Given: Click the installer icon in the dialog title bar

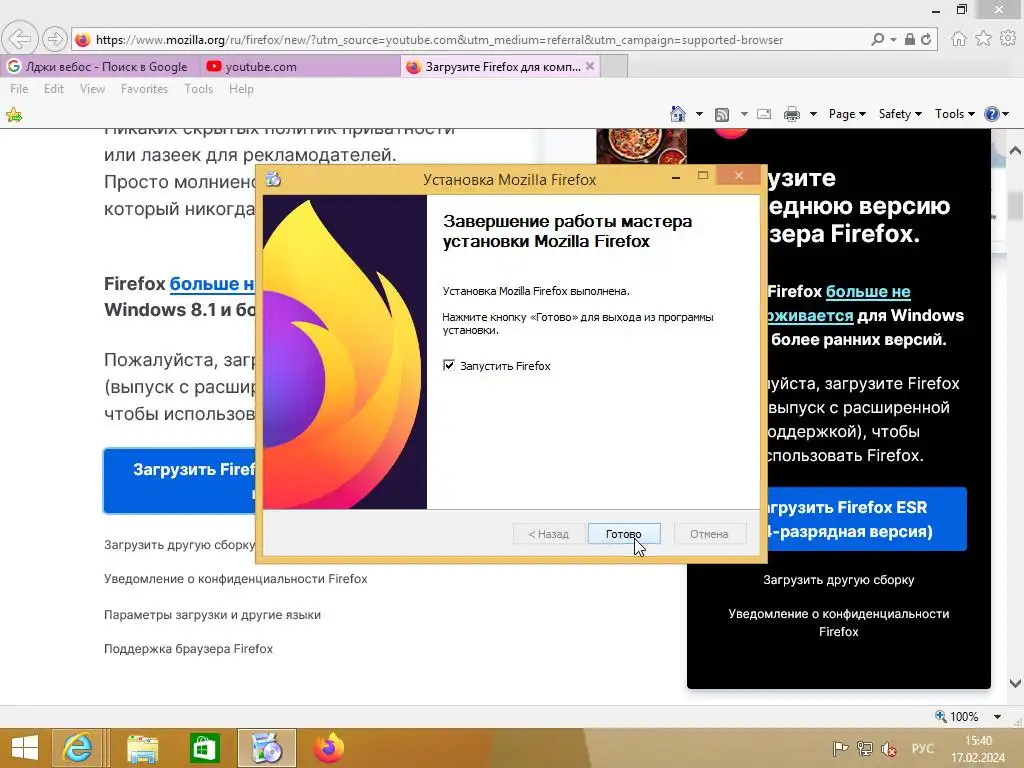Looking at the screenshot, I should point(274,179).
